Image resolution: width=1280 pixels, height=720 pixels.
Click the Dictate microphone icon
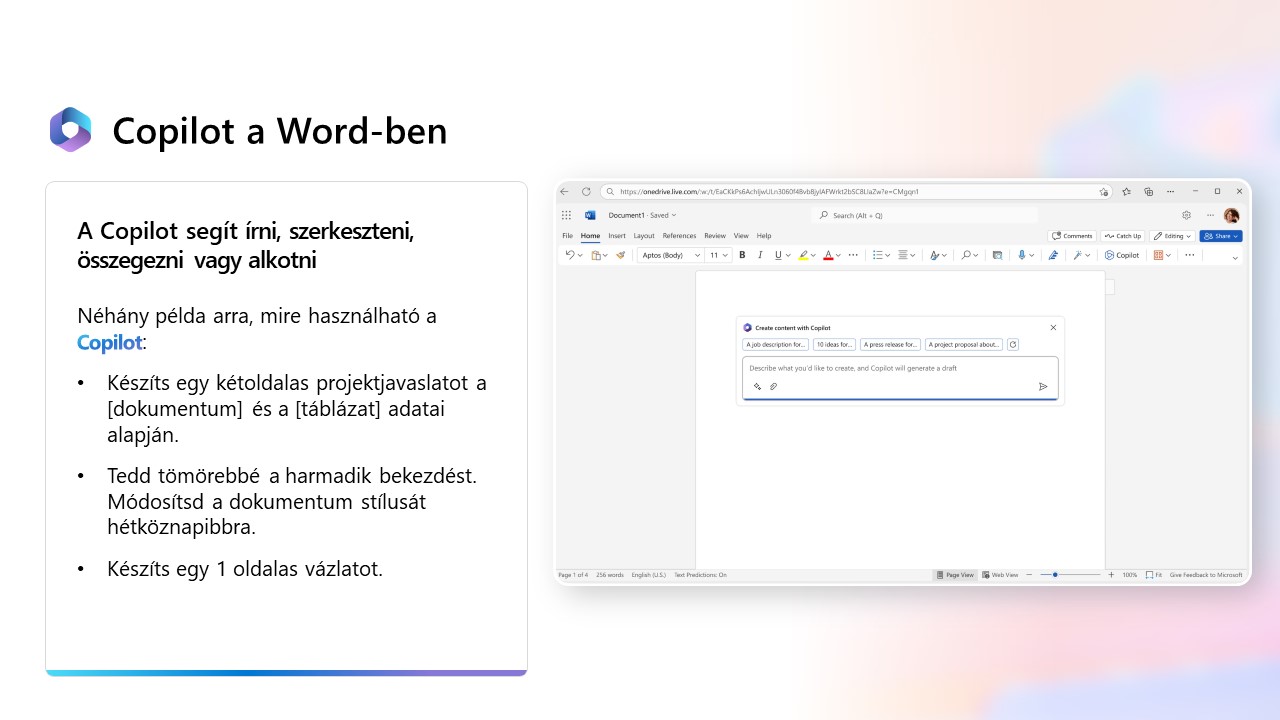[1022, 255]
